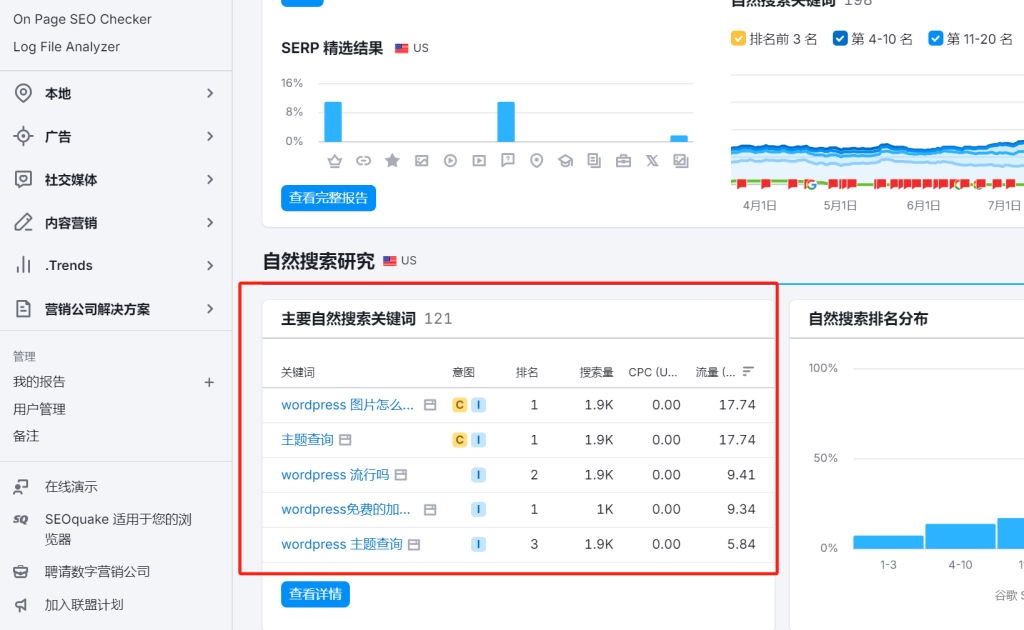Click the briefcase jobs SERP icon
This screenshot has height=630, width=1024.
(x=623, y=161)
